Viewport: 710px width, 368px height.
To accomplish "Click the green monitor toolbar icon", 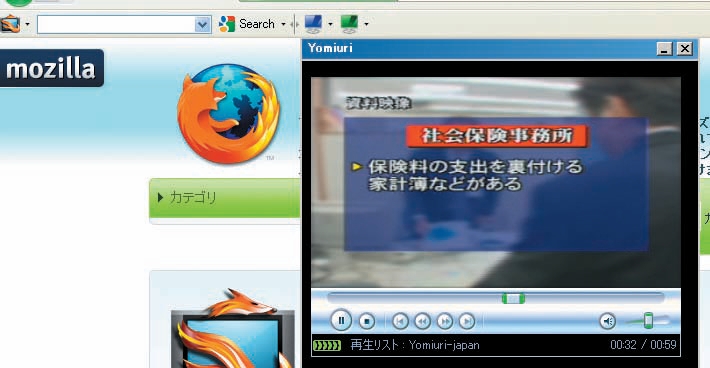I will (349, 24).
